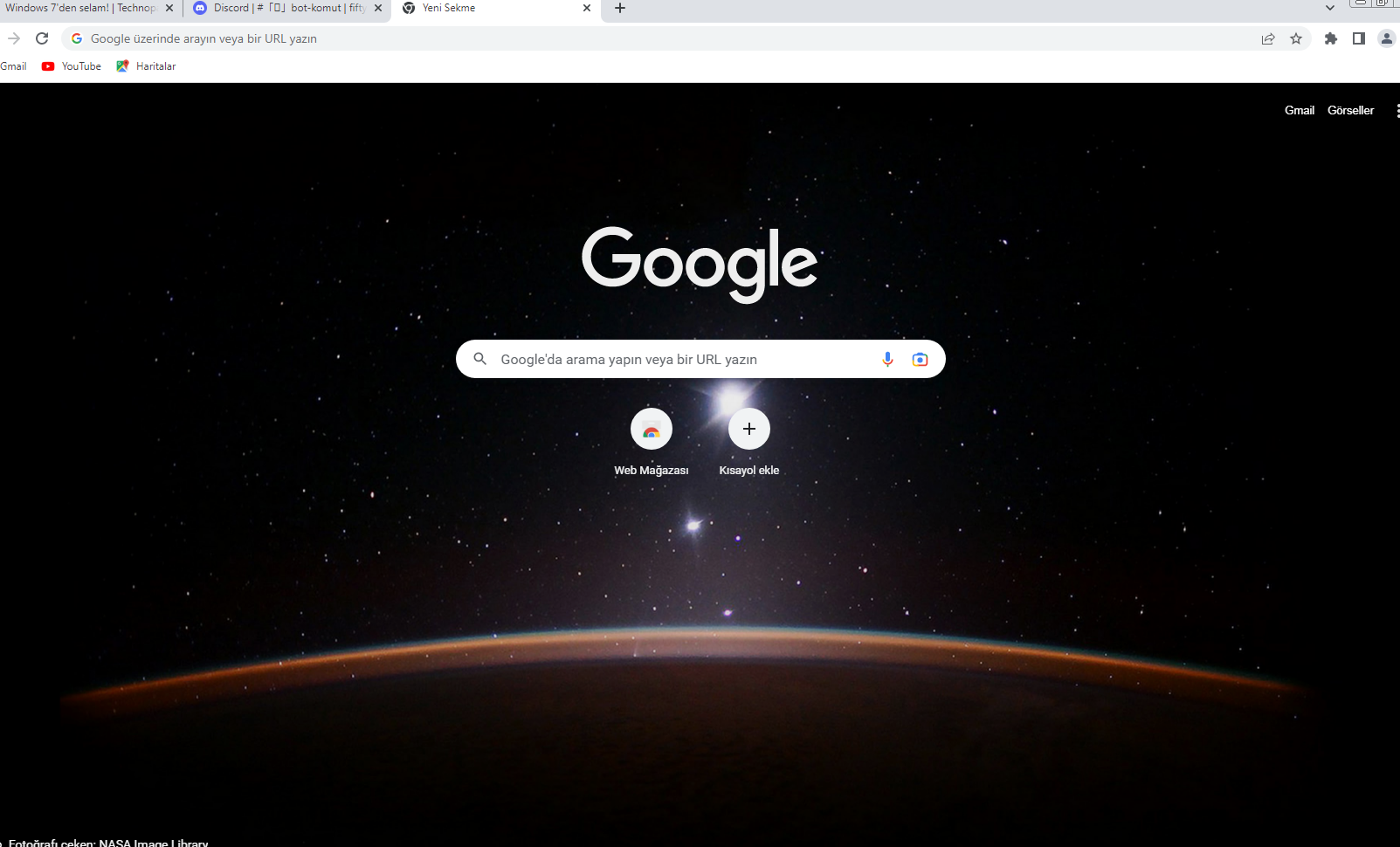Image resolution: width=1400 pixels, height=847 pixels.
Task: Click the Google'da arama yapın search box
Action: click(x=700, y=359)
